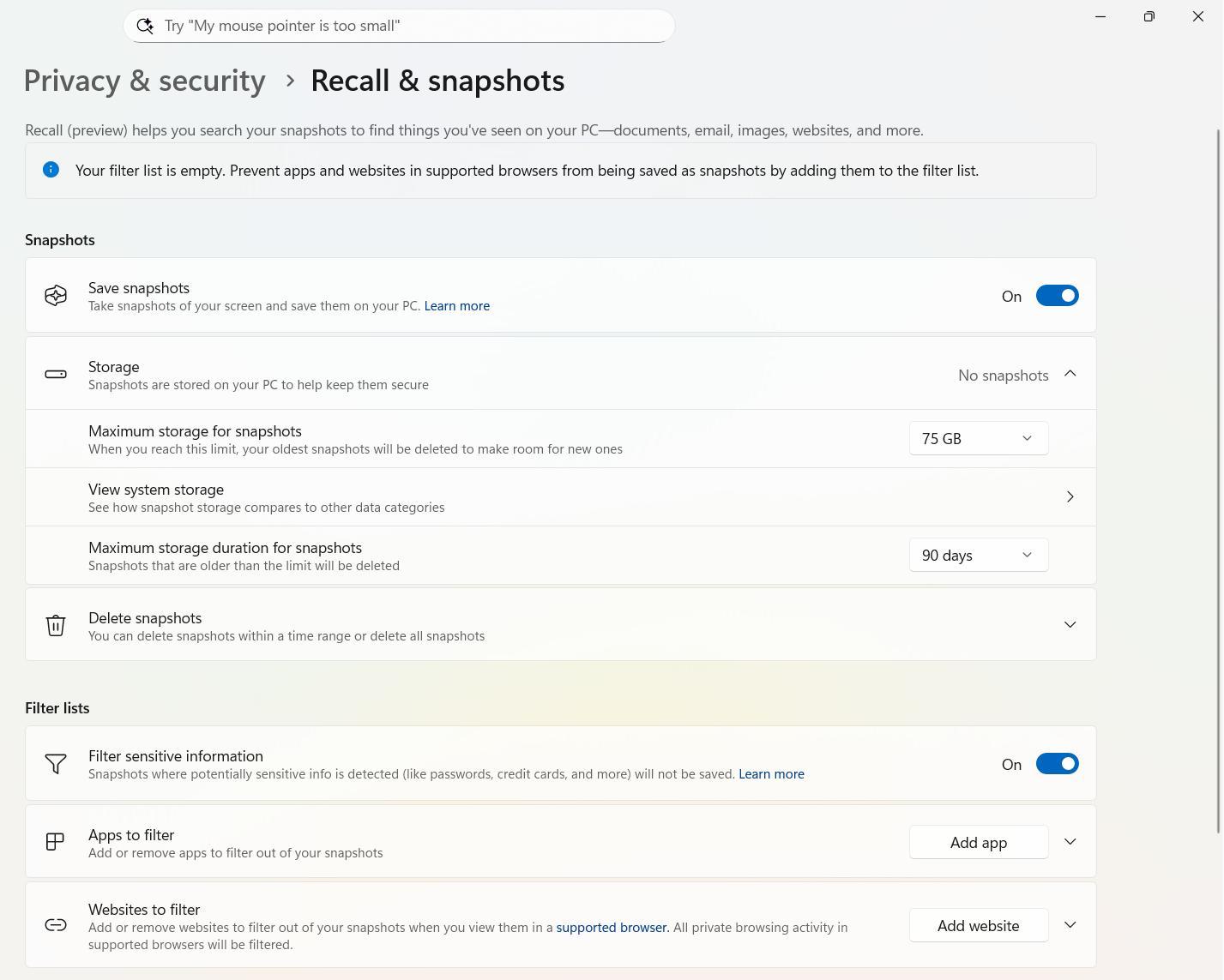The image size is (1224, 980).
Task: Click the filter funnel icon
Action: [56, 764]
